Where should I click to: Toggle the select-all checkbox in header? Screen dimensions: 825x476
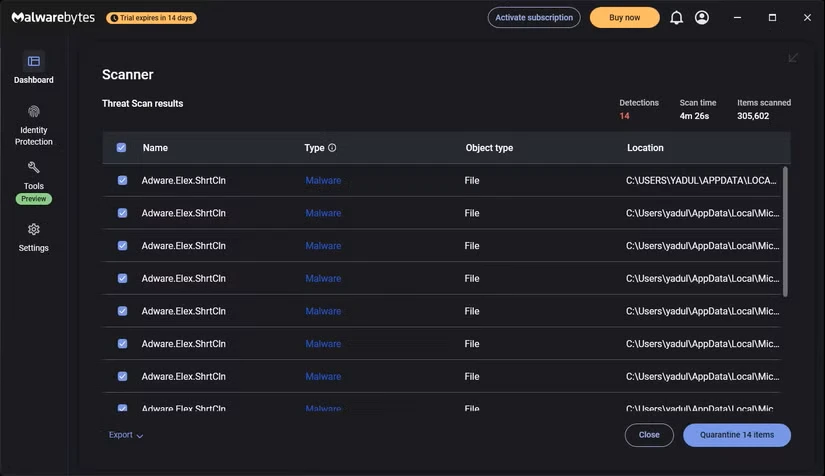click(x=121, y=148)
